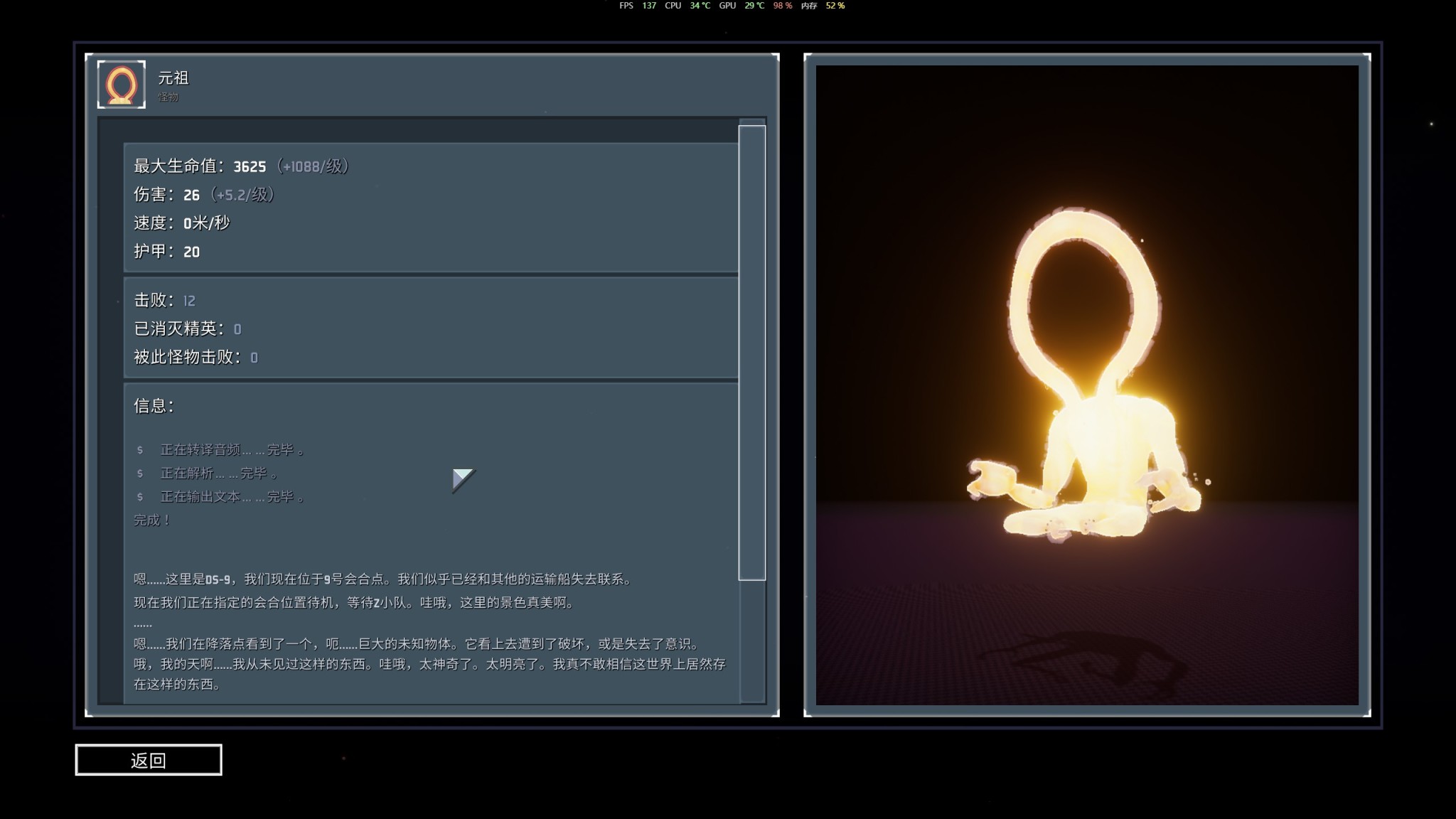Viewport: 1456px width, 819px height.
Task: Click the logbook scrollbar thumb
Action: point(751,352)
